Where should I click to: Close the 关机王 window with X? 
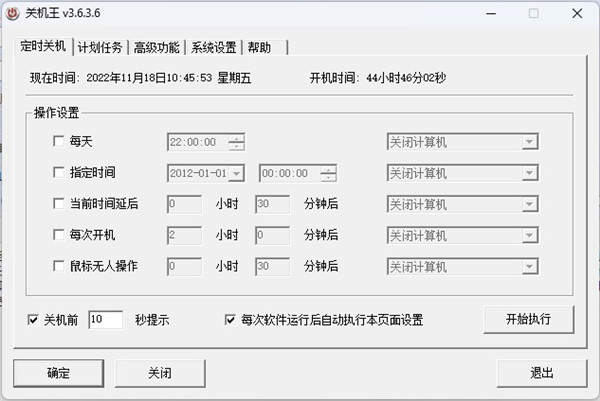[x=577, y=14]
